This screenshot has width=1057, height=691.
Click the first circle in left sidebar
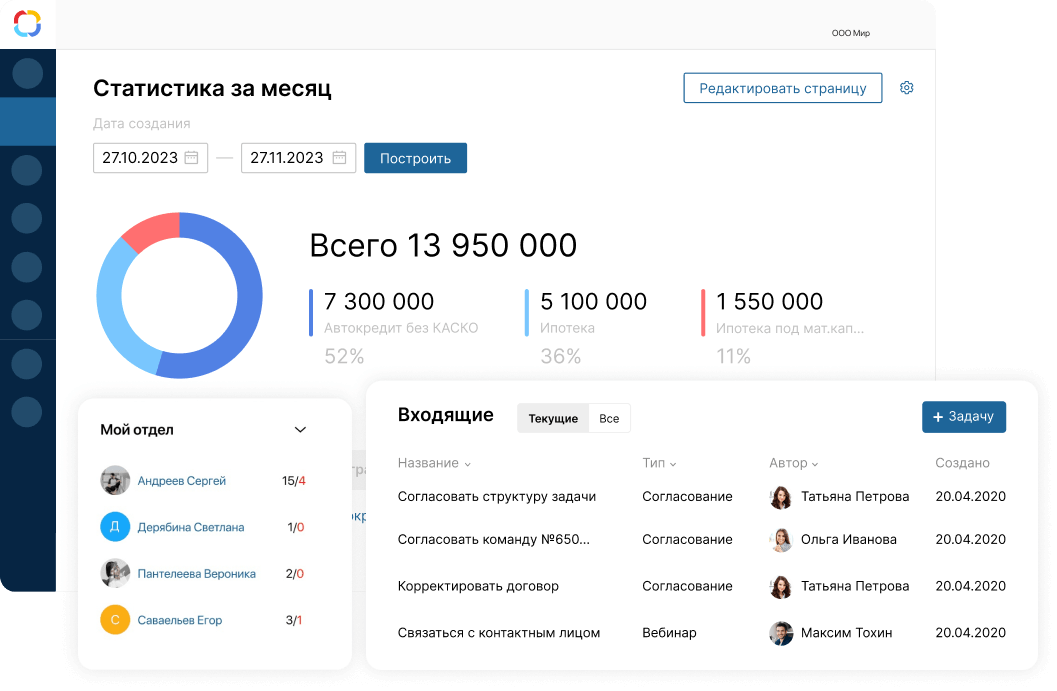coord(27,72)
